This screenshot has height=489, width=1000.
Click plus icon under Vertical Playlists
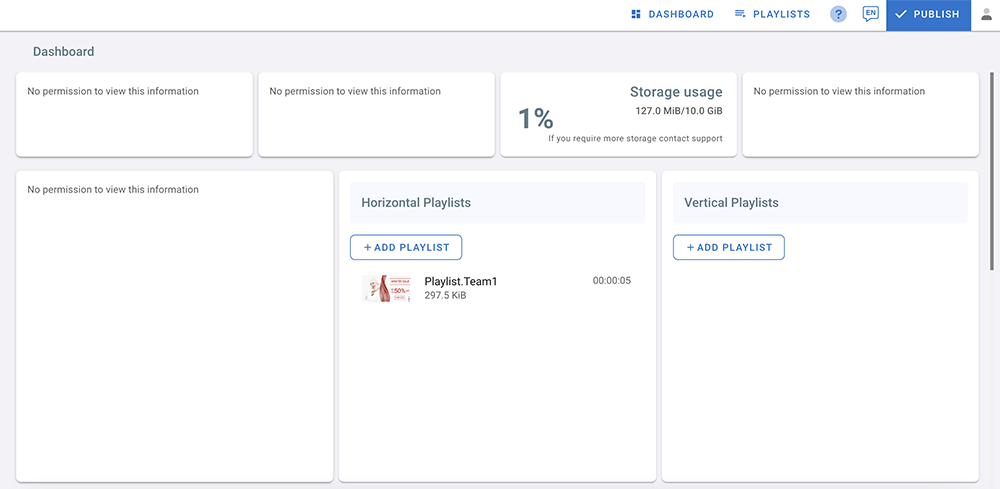(690, 247)
